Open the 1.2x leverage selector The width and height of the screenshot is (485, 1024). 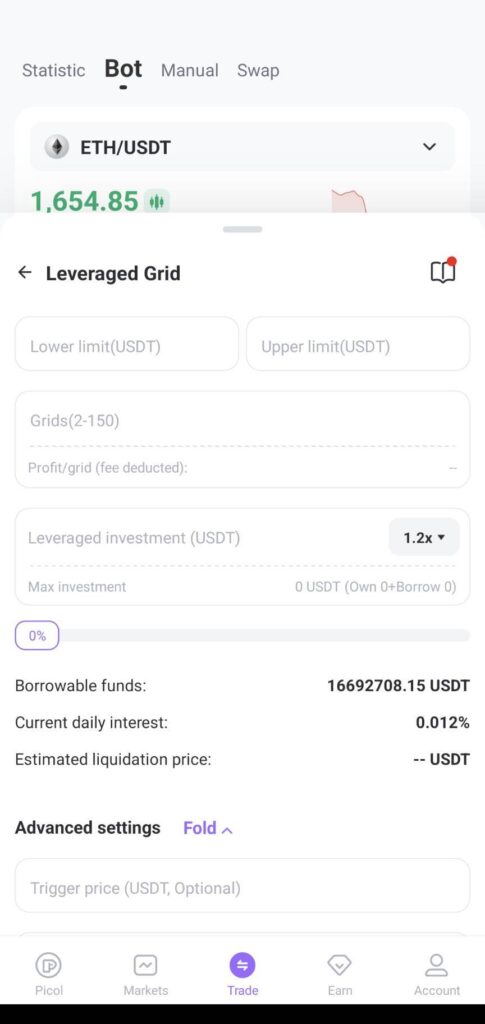(424, 537)
